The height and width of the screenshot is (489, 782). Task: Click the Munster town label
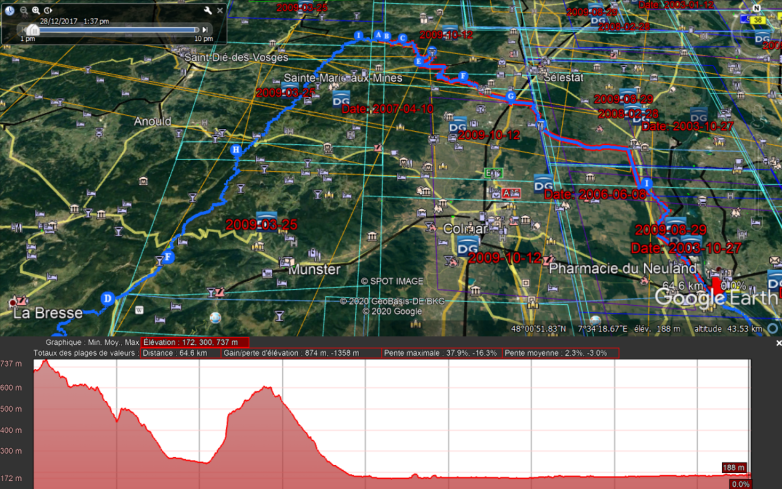[x=315, y=270]
